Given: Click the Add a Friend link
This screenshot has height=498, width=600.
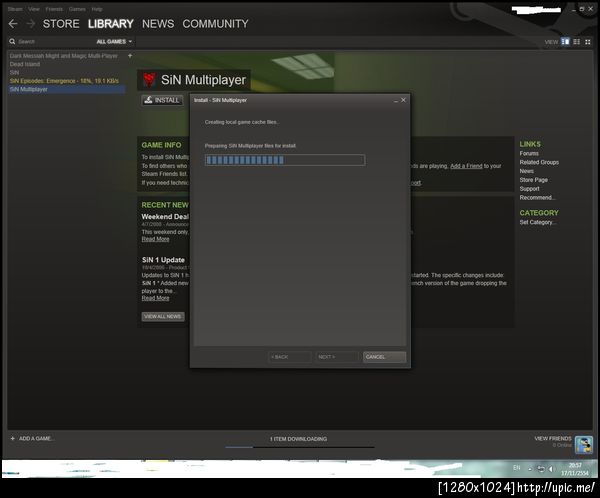Looking at the screenshot, I should point(466,166).
